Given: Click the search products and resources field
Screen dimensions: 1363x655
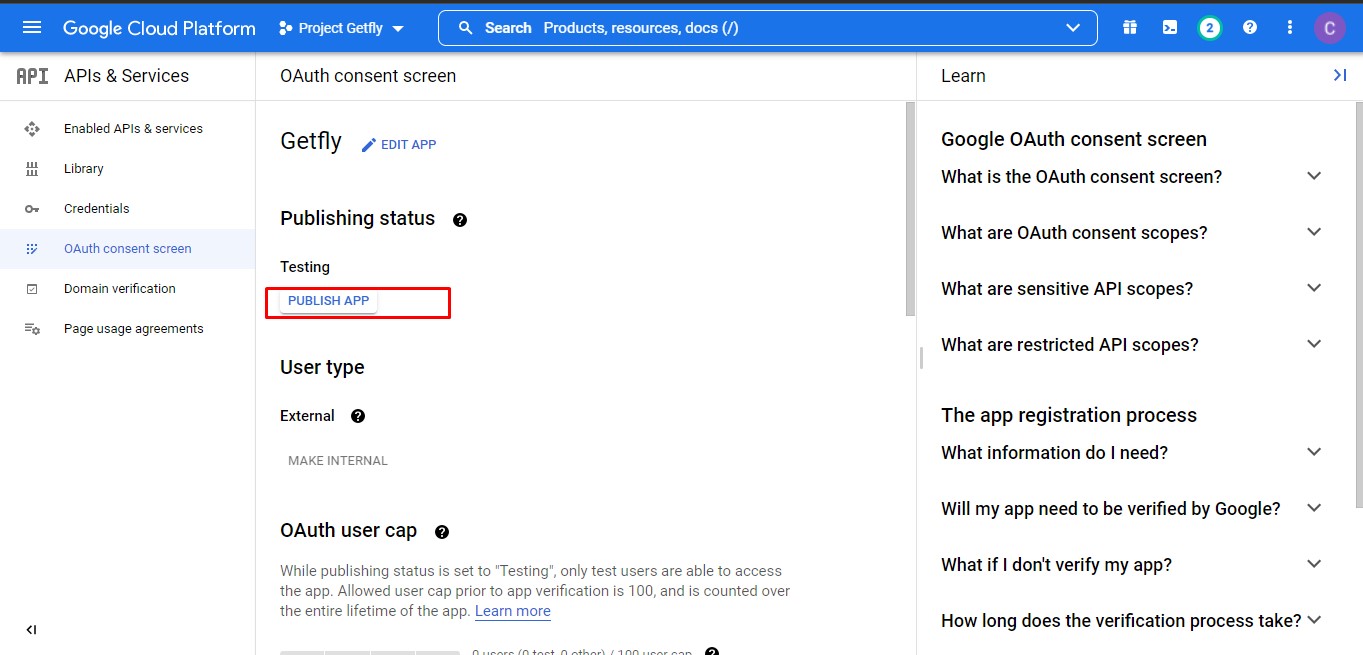Looking at the screenshot, I should (760, 28).
